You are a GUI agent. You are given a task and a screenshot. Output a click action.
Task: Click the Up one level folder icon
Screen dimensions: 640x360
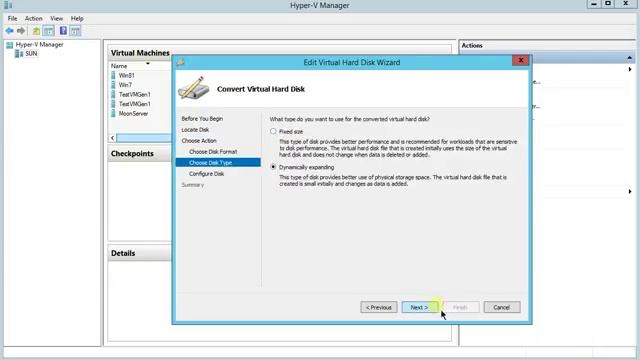(36, 31)
